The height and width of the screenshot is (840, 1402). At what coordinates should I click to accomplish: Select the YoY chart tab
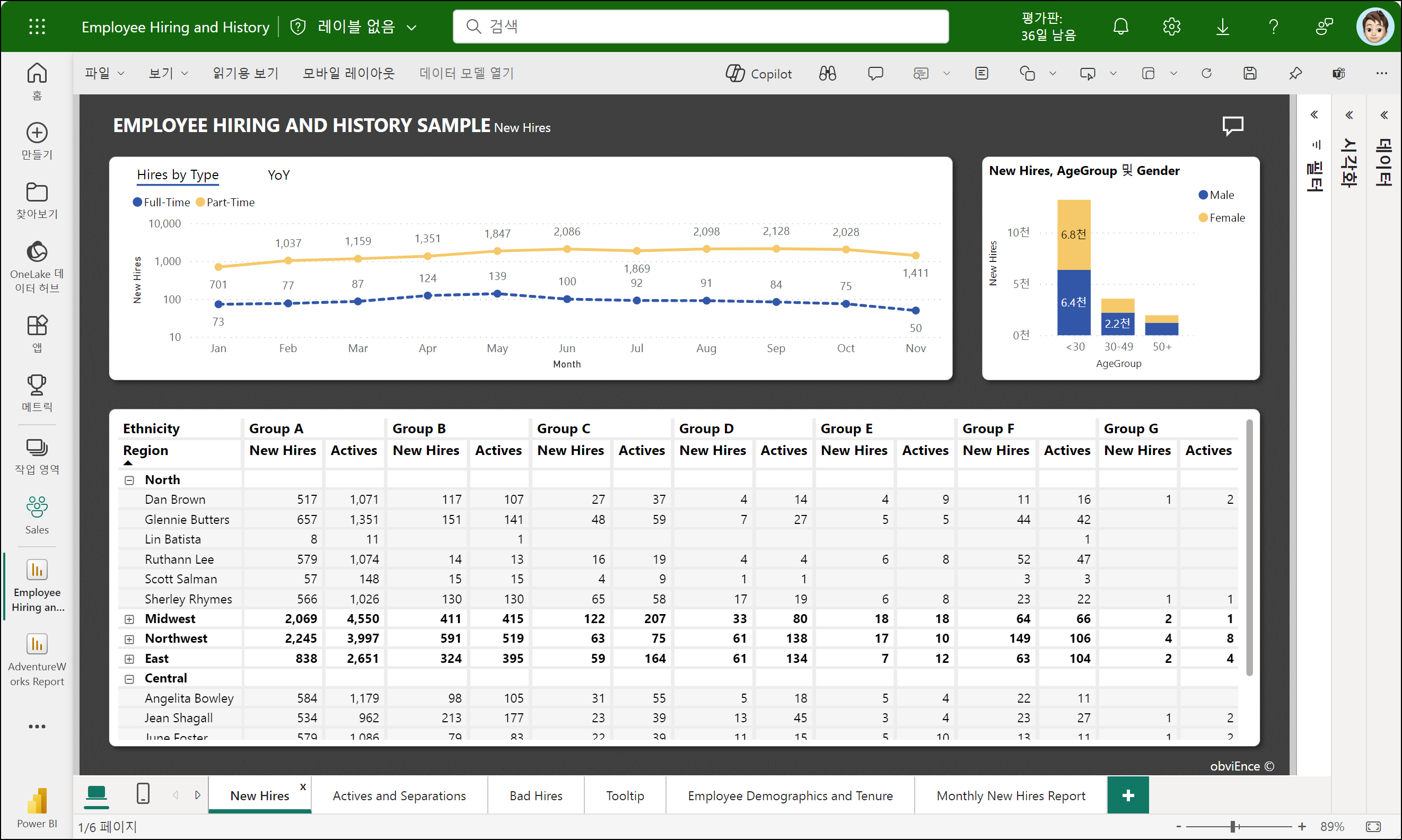point(278,175)
